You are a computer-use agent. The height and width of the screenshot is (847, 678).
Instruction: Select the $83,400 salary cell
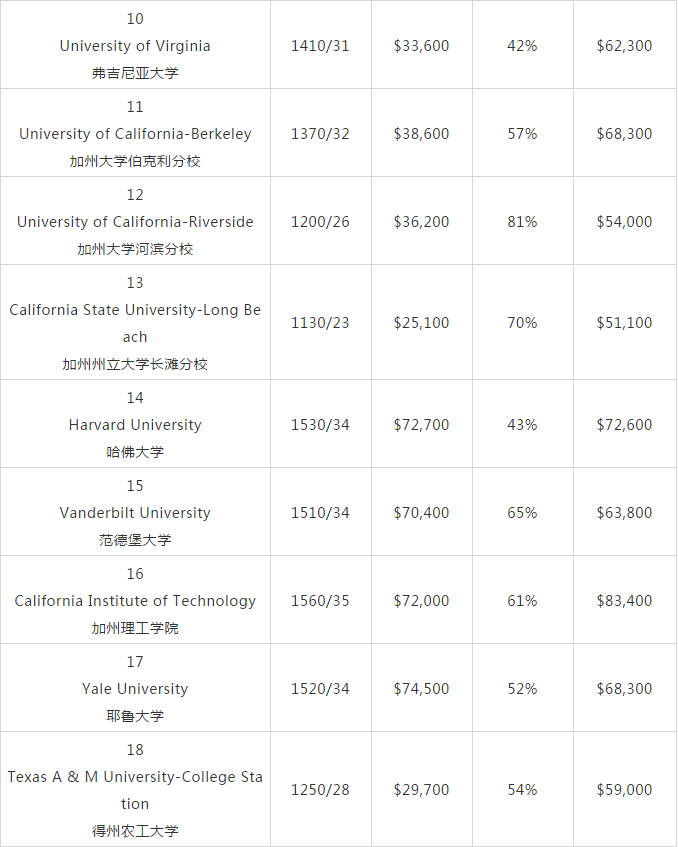(x=625, y=601)
